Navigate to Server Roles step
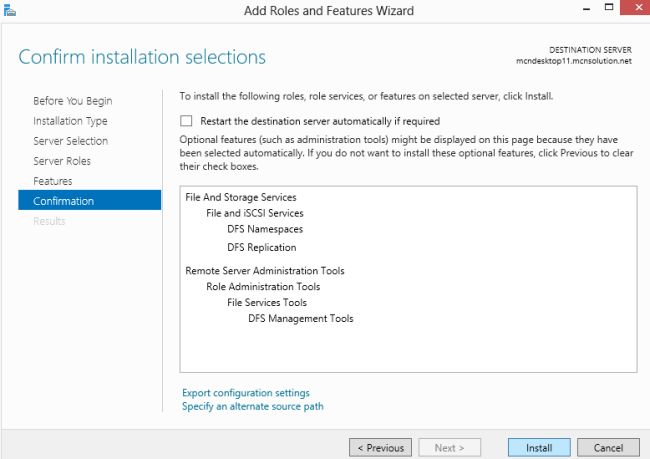The image size is (650, 459). click(x=62, y=161)
